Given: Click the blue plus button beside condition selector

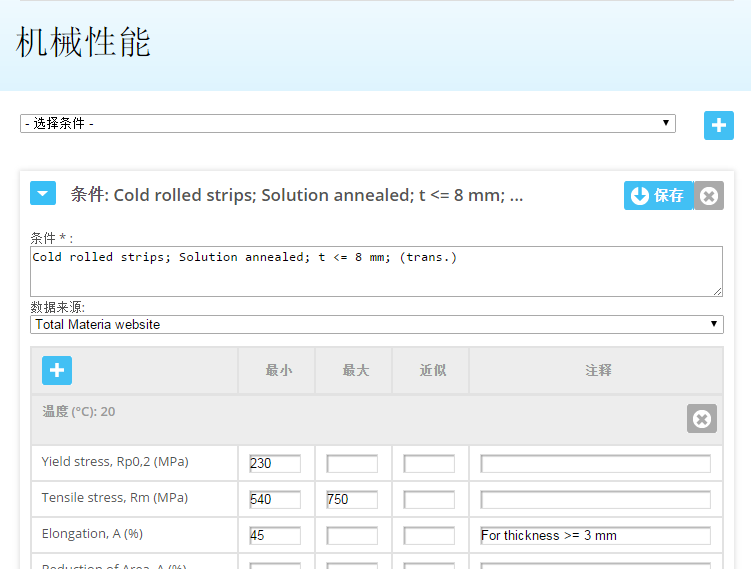Looking at the screenshot, I should (718, 125).
